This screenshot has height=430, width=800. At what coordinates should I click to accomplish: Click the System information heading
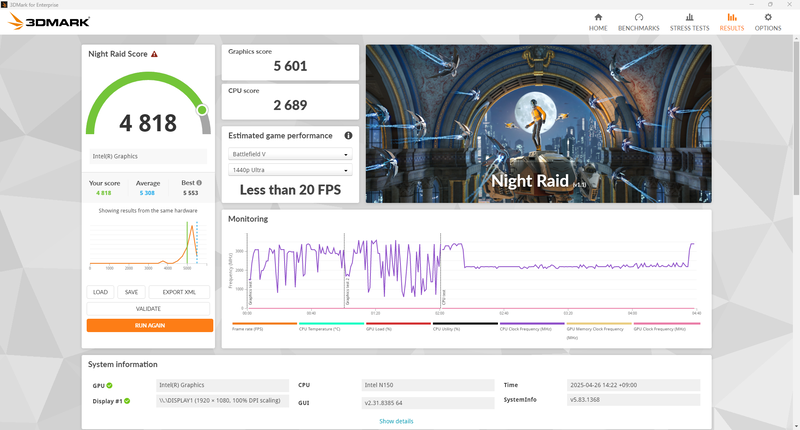(122, 364)
